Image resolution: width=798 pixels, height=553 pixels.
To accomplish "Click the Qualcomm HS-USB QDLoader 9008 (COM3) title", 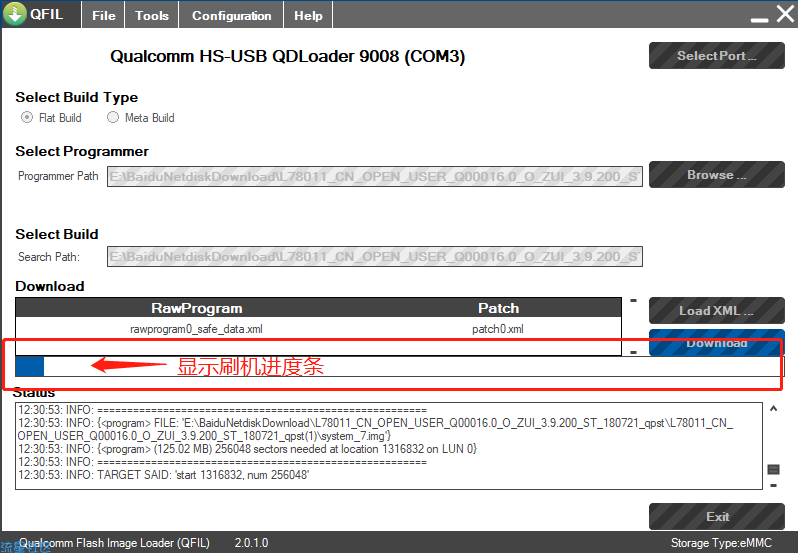I will click(x=288, y=56).
